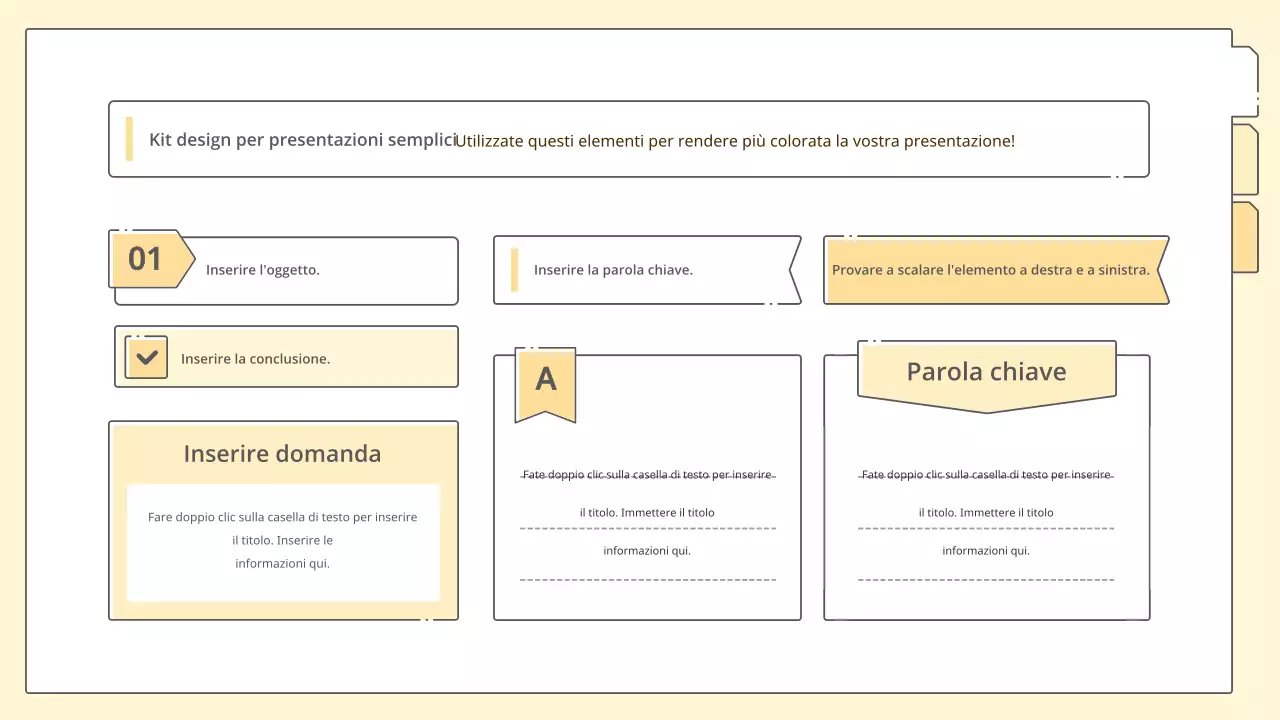1280x720 pixels.
Task: Select the yellow bar beside 'Inserire la parola chiave'
Action: point(514,269)
